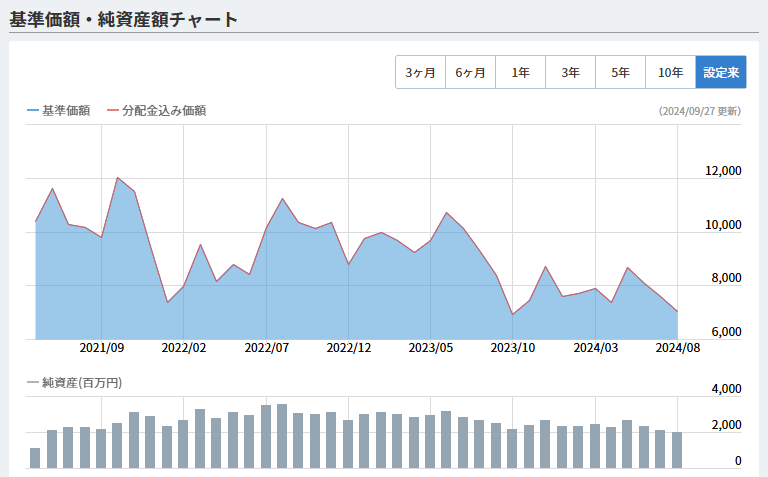This screenshot has height=477, width=768.
Task: Show the 5年 chart period
Action: (621, 72)
